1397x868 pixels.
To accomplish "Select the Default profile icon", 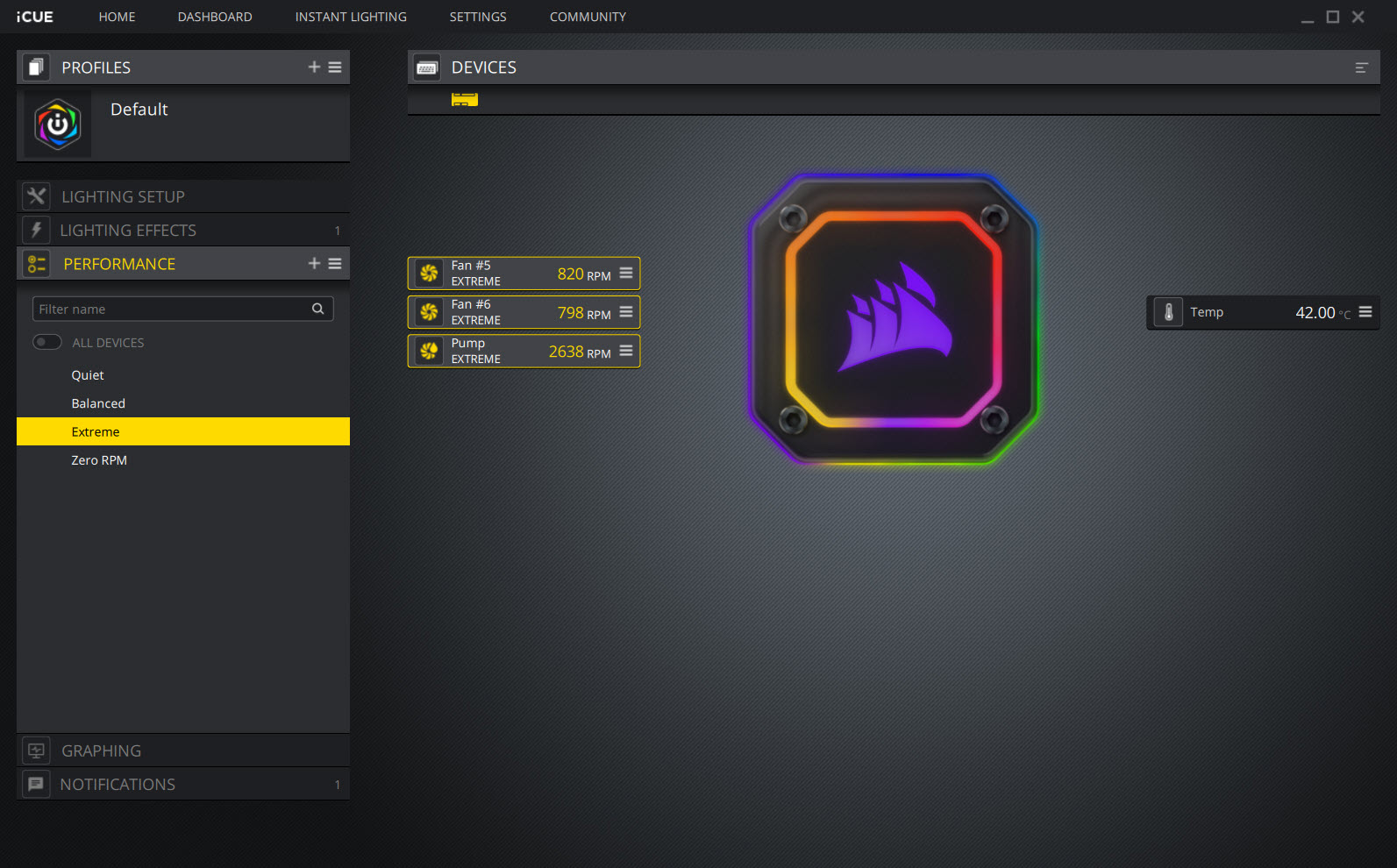I will (x=57, y=125).
